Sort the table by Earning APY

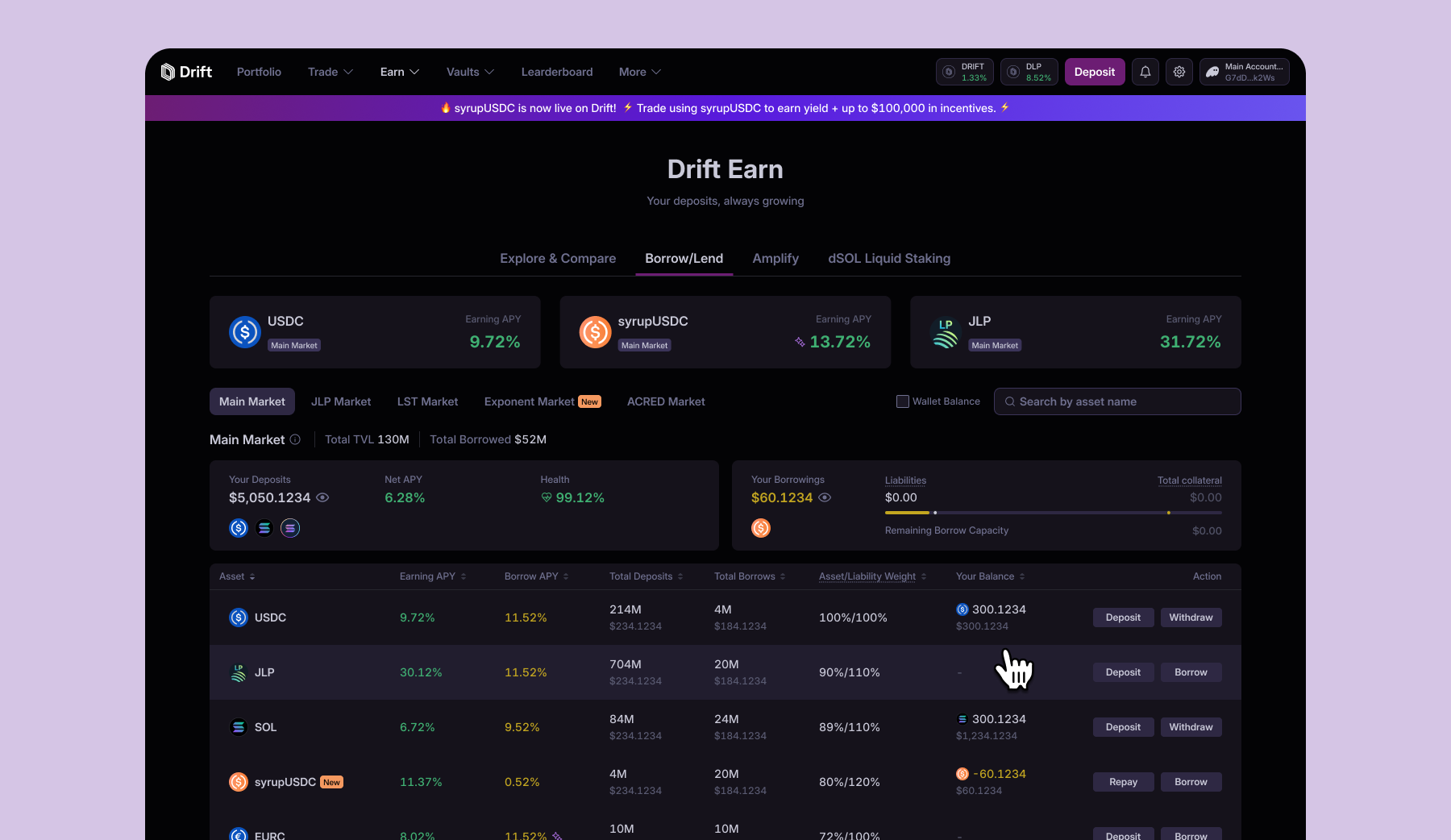(x=433, y=576)
